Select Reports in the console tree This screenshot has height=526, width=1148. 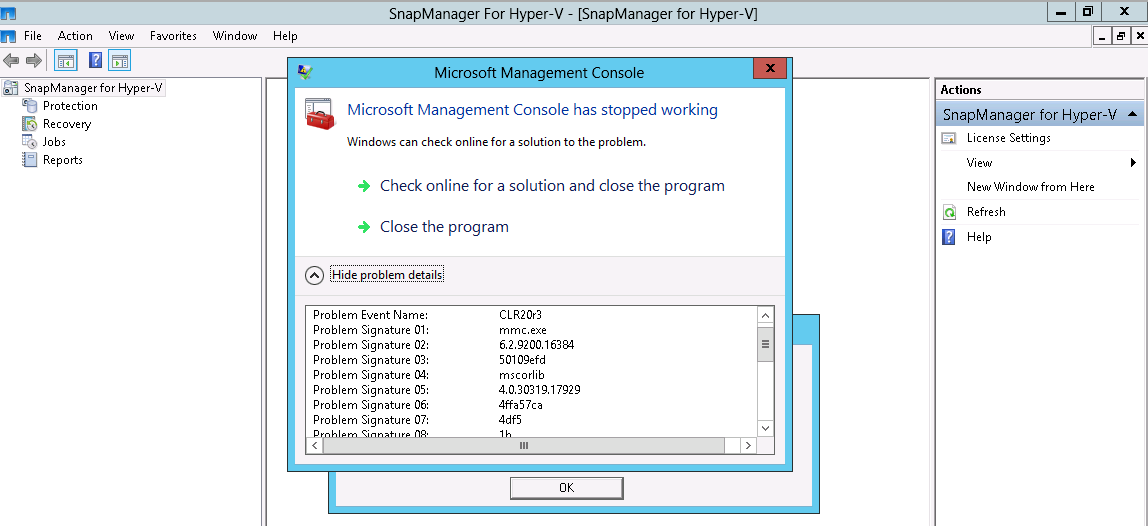click(62, 160)
